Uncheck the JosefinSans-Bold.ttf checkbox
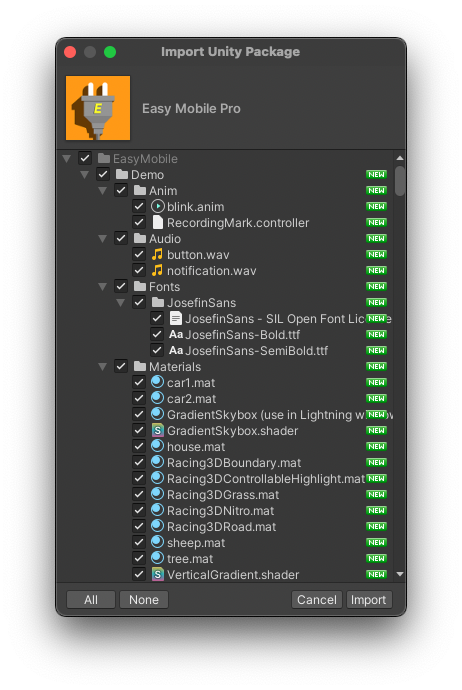Image resolution: width=462 pixels, height=690 pixels. click(x=157, y=334)
